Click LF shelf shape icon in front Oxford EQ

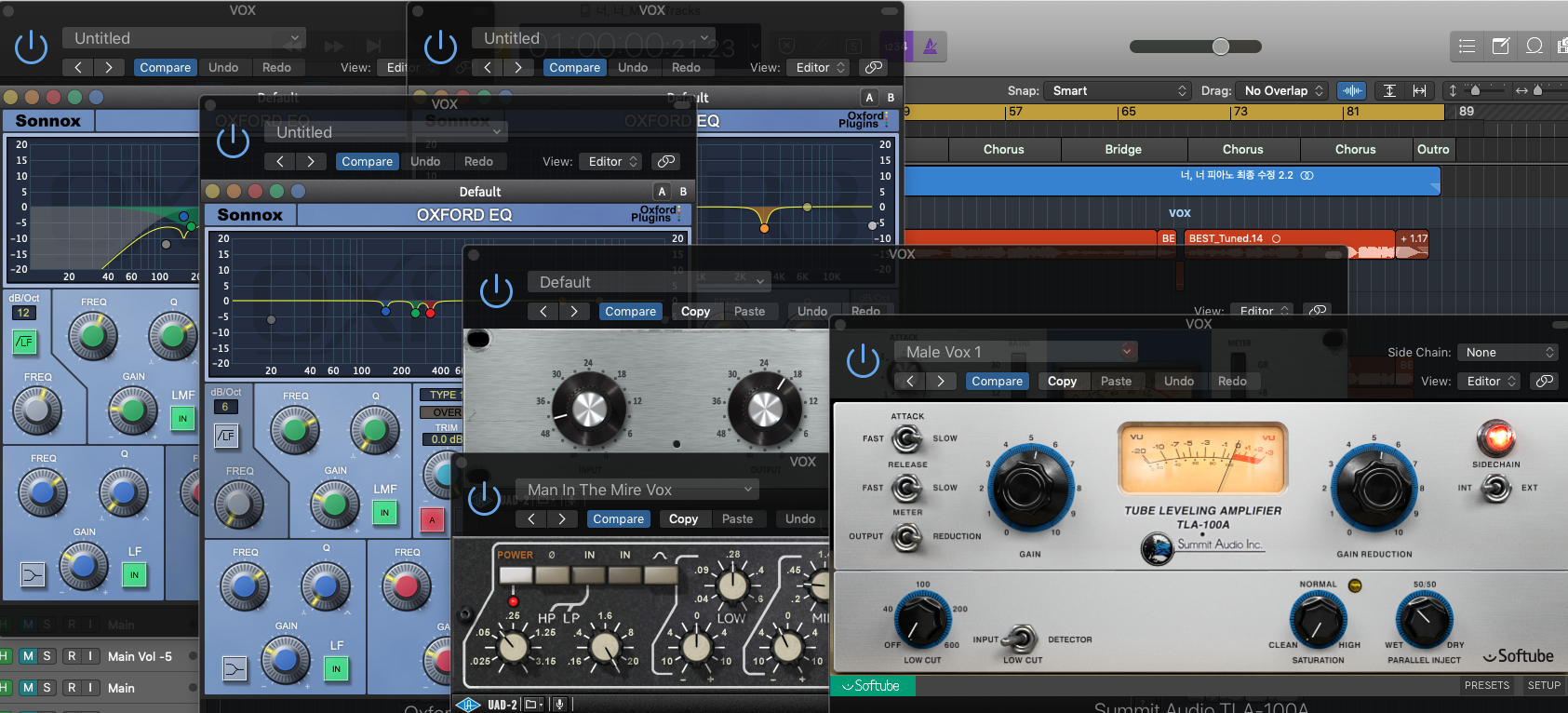pos(235,667)
